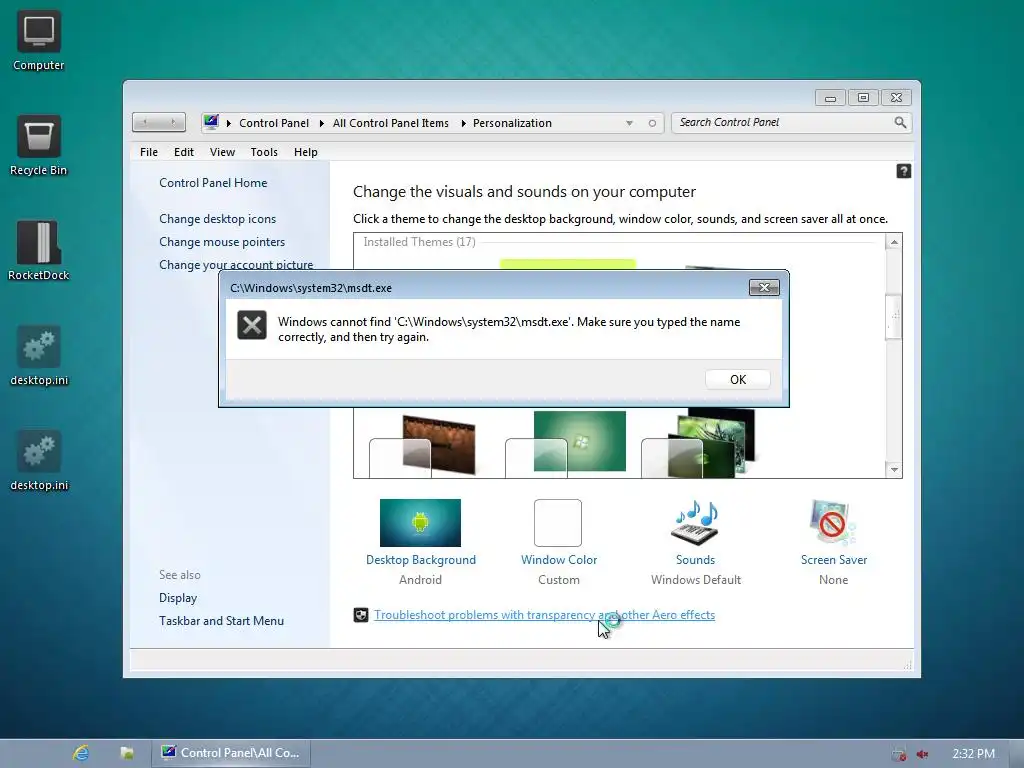
Task: Open the Desktop Background link
Action: pyautogui.click(x=421, y=560)
